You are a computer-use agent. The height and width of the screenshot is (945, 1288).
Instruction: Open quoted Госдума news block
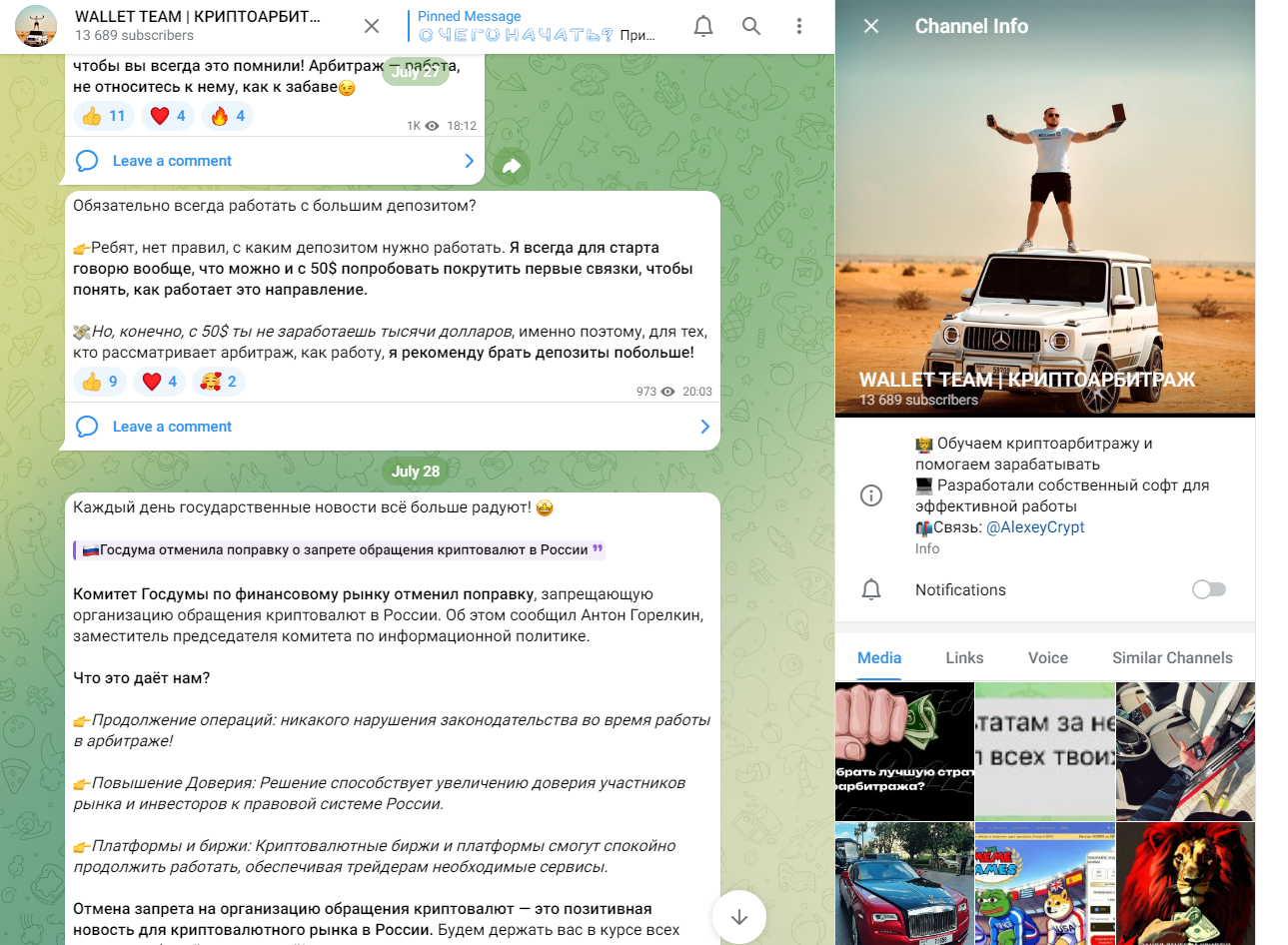[340, 549]
